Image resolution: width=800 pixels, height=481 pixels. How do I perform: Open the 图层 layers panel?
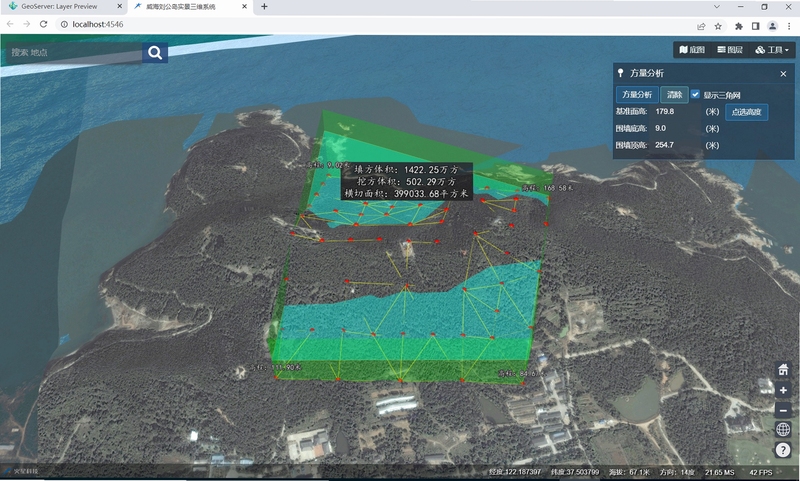(x=730, y=49)
